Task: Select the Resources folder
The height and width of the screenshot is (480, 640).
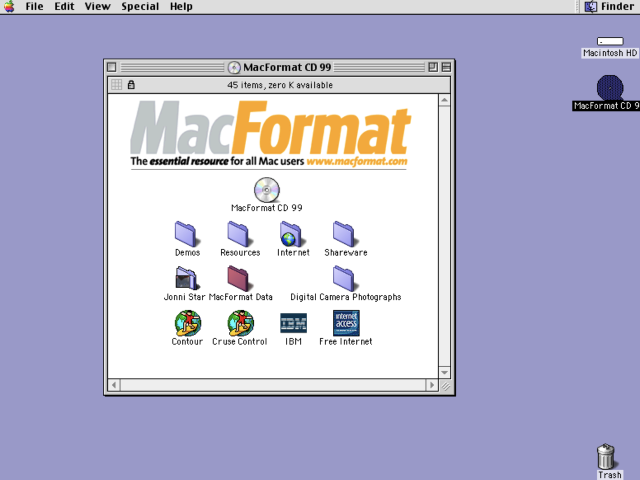Action: 239,234
